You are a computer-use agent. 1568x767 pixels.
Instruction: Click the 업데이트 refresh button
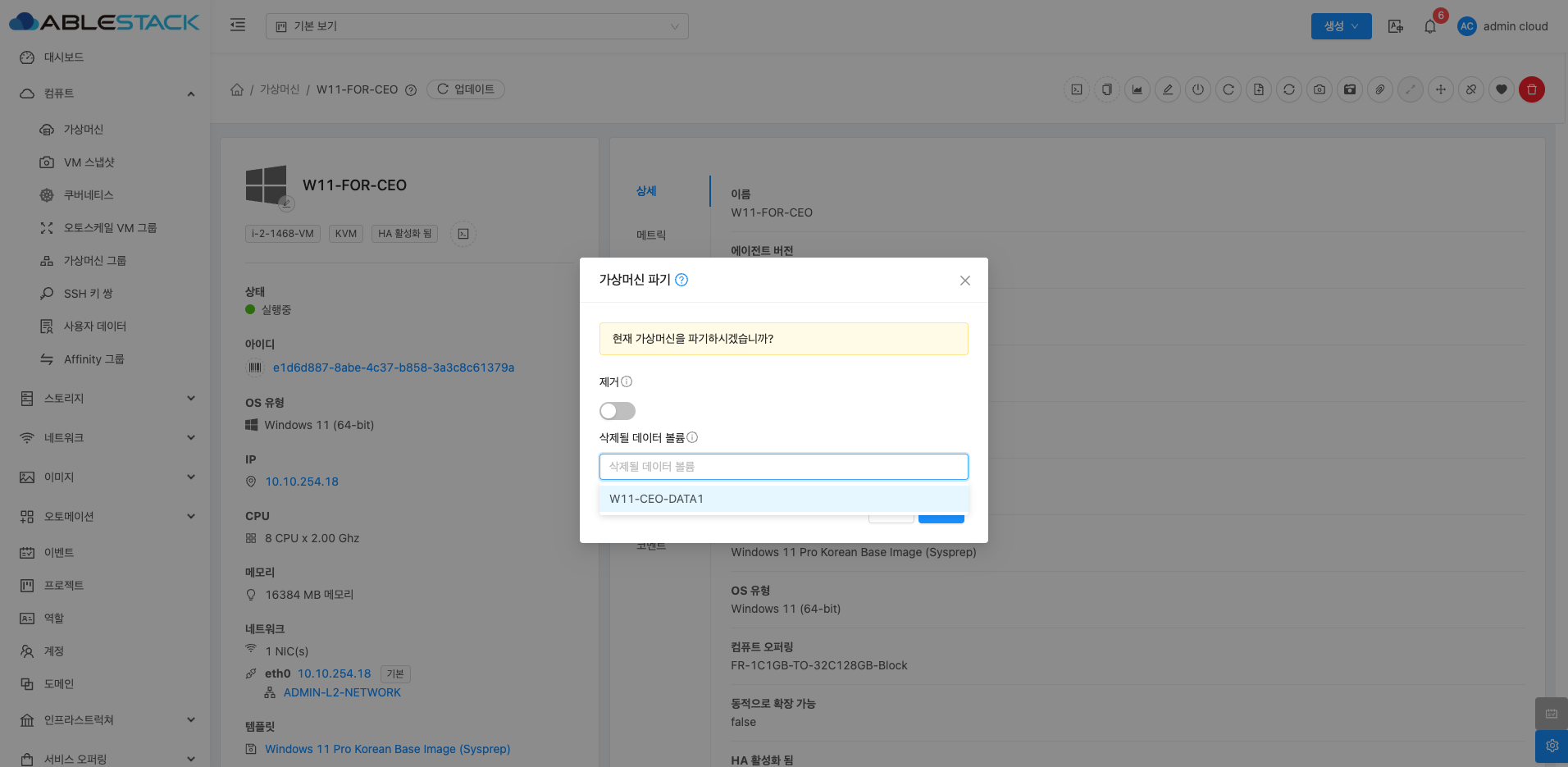coord(466,89)
